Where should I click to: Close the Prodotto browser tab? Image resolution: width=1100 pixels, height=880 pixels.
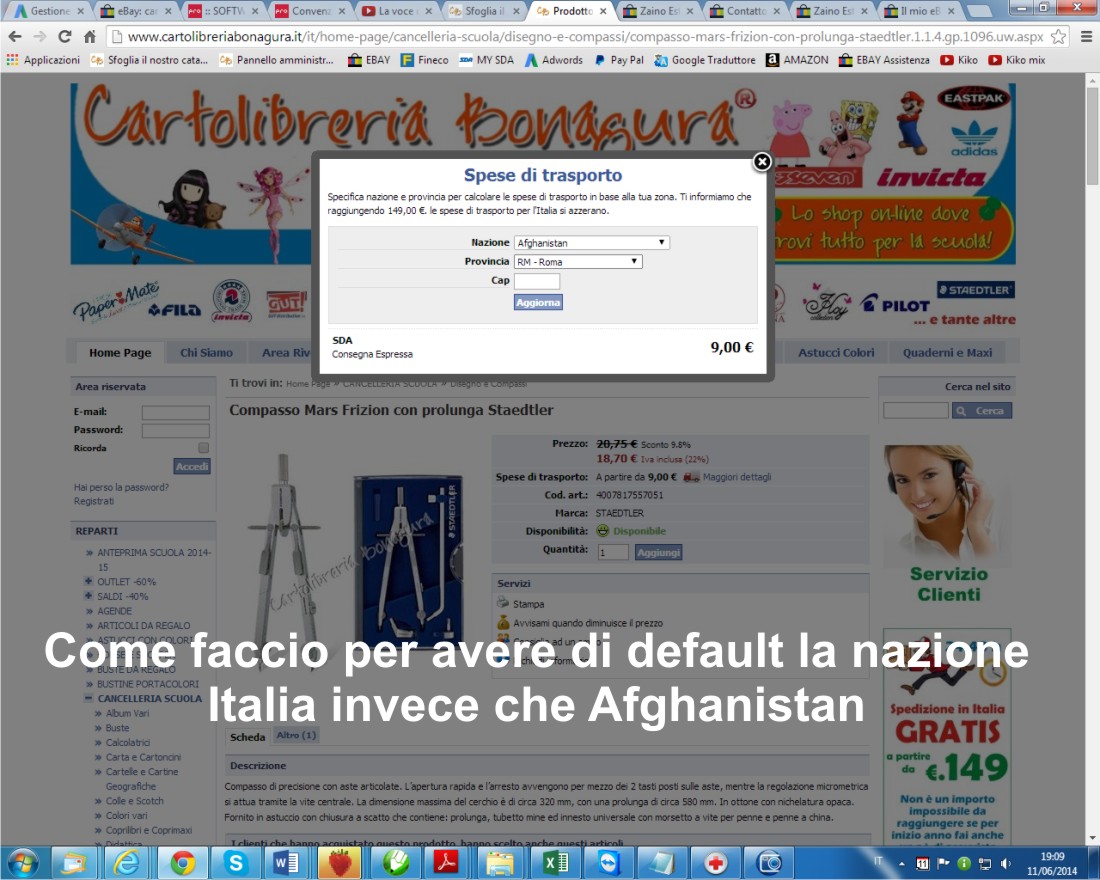pos(602,11)
